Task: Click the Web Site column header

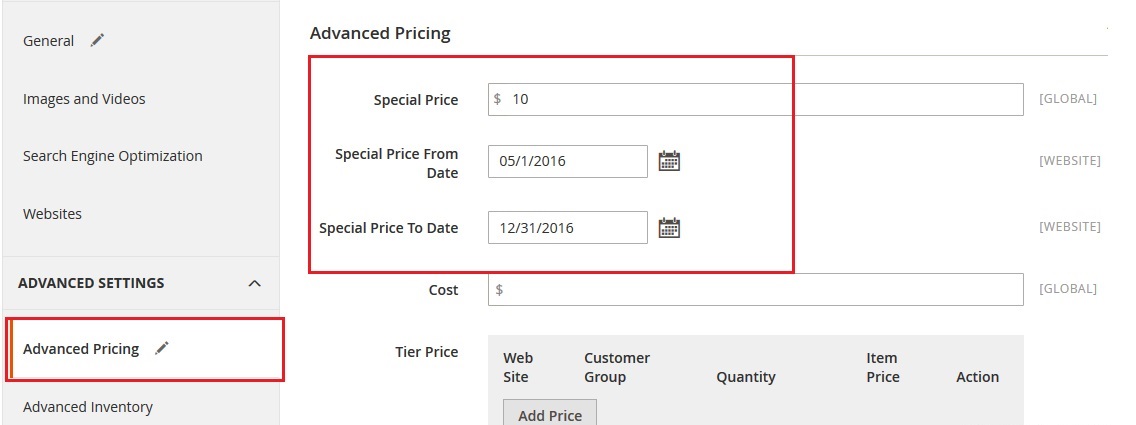Action: (518, 367)
